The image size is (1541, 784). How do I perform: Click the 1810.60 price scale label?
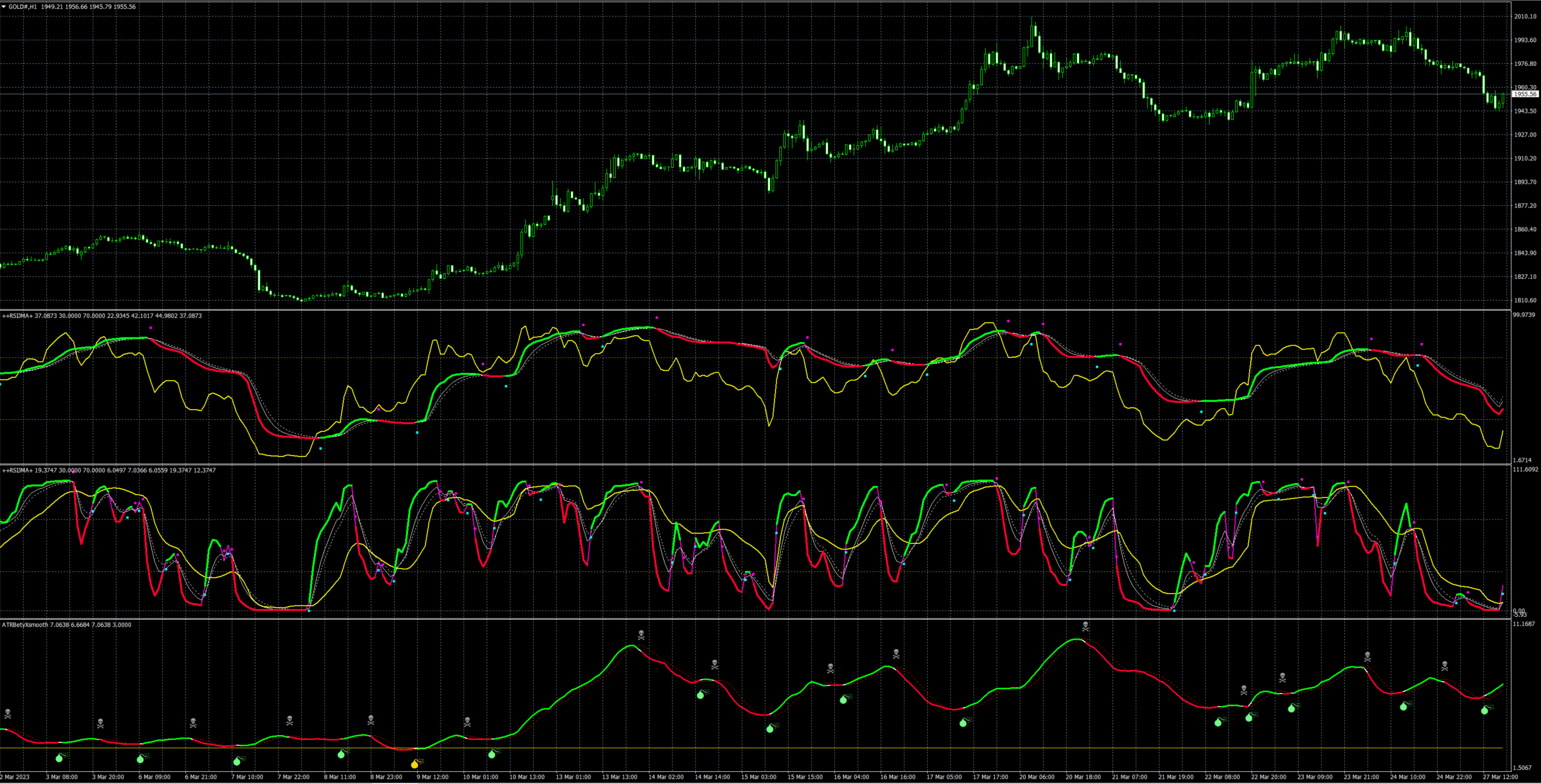click(1525, 300)
